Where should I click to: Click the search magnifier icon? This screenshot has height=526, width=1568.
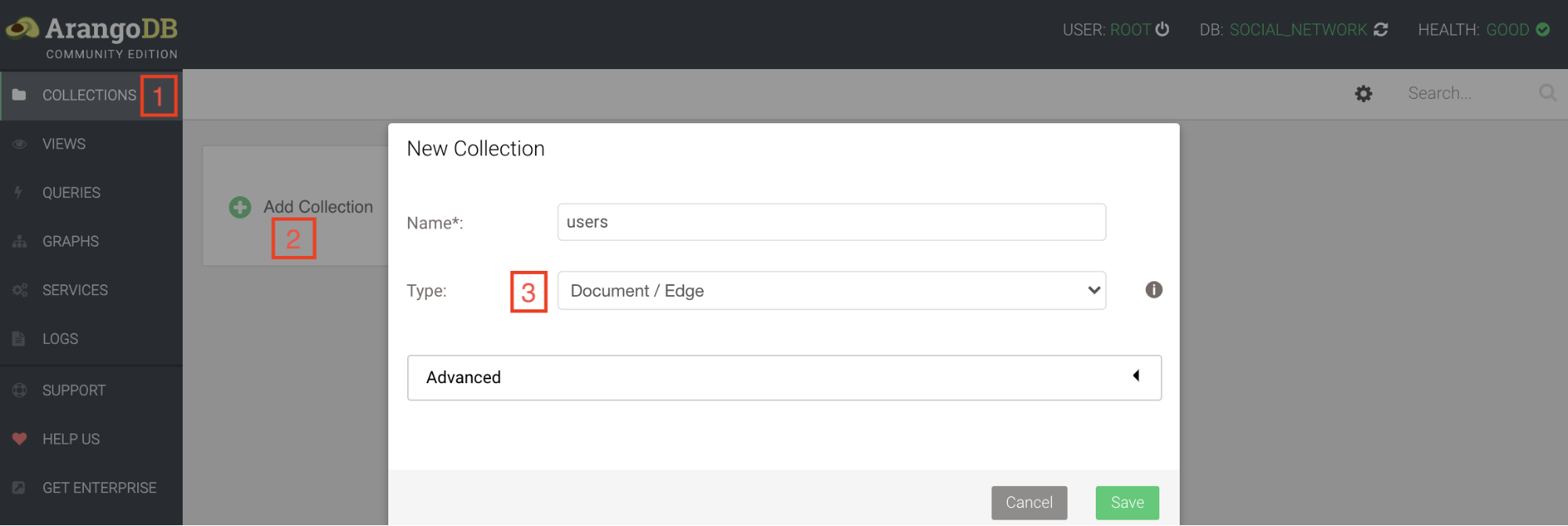(1547, 93)
